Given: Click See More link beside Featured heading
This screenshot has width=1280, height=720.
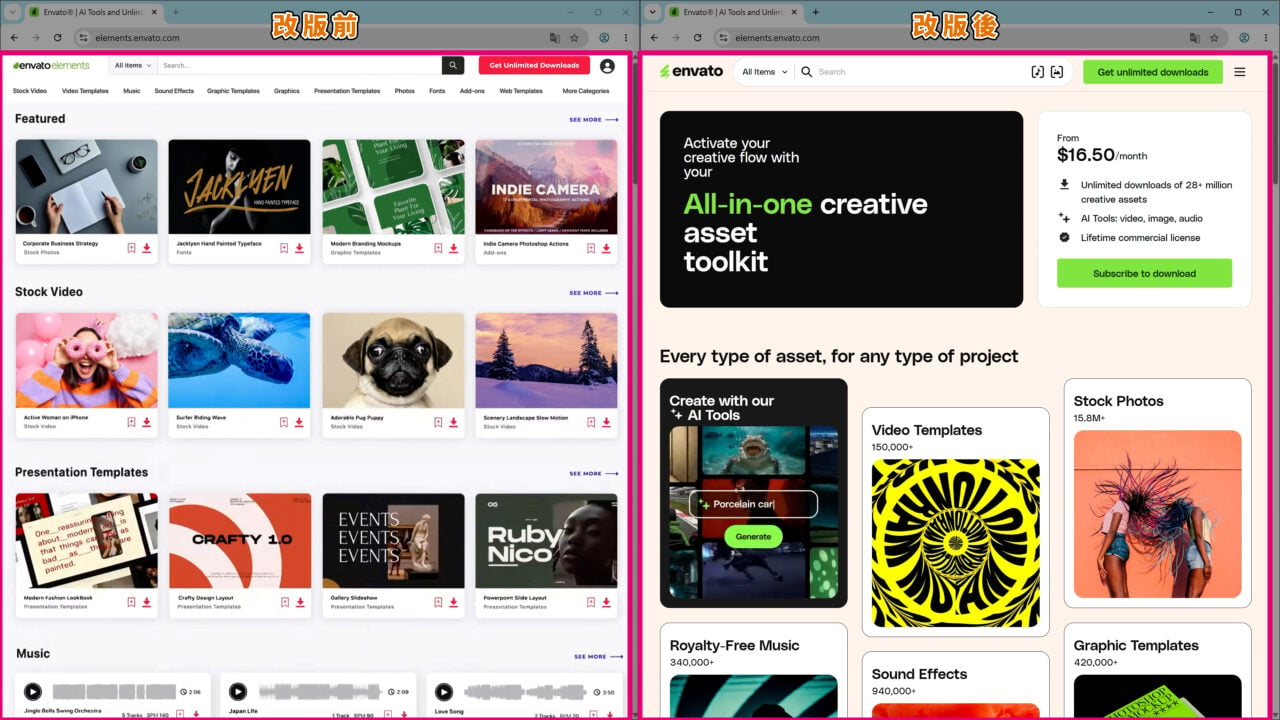Looking at the screenshot, I should [x=594, y=120].
